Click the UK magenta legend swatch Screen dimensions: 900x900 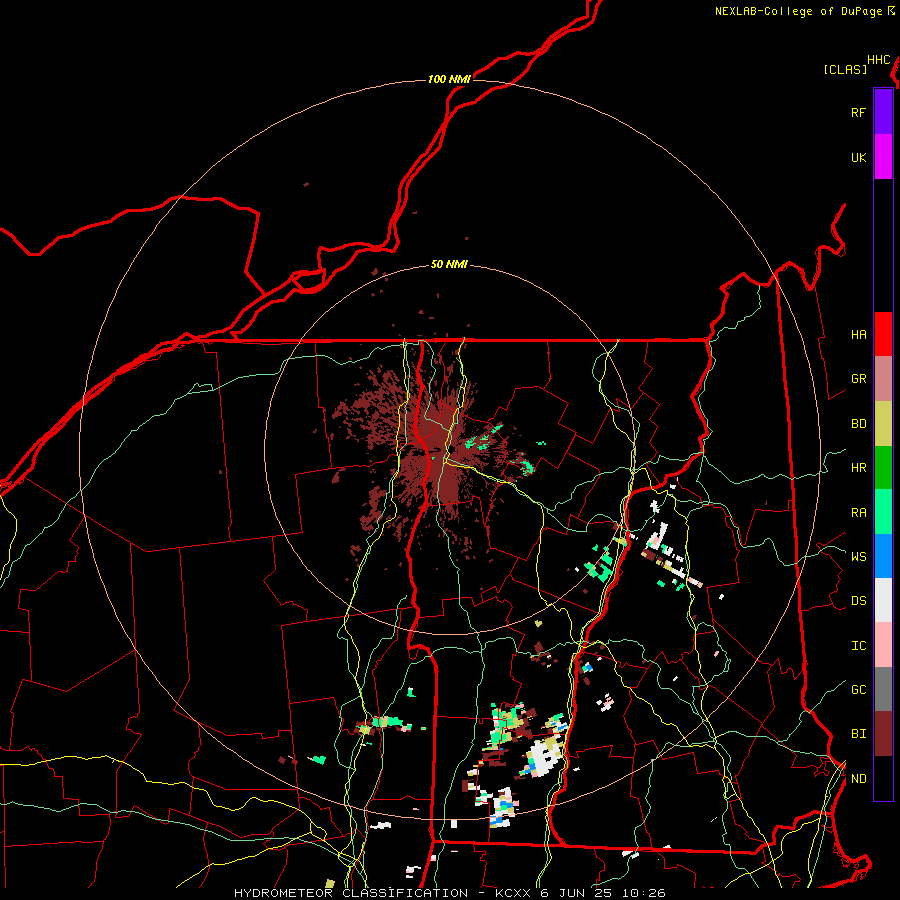pos(883,157)
